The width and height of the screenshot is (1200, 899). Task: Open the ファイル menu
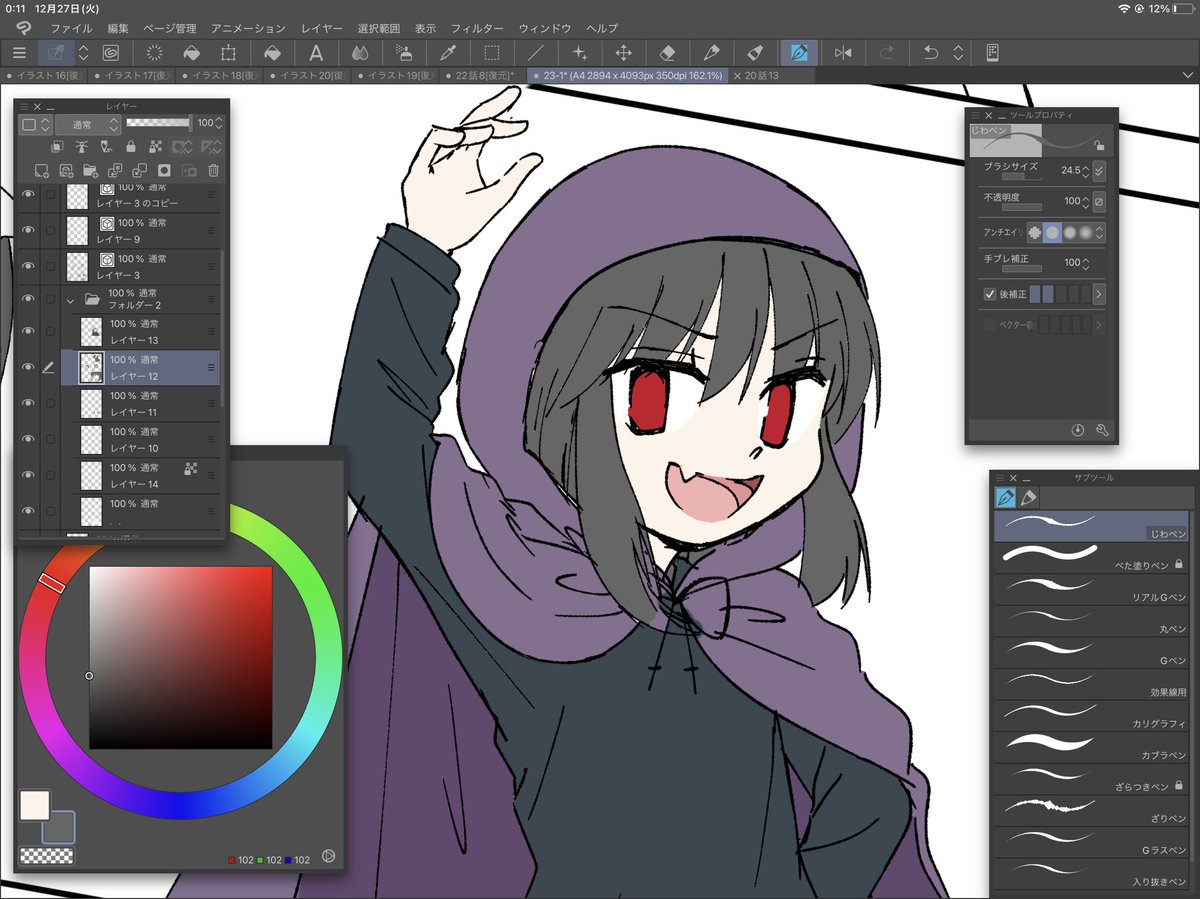[71, 28]
